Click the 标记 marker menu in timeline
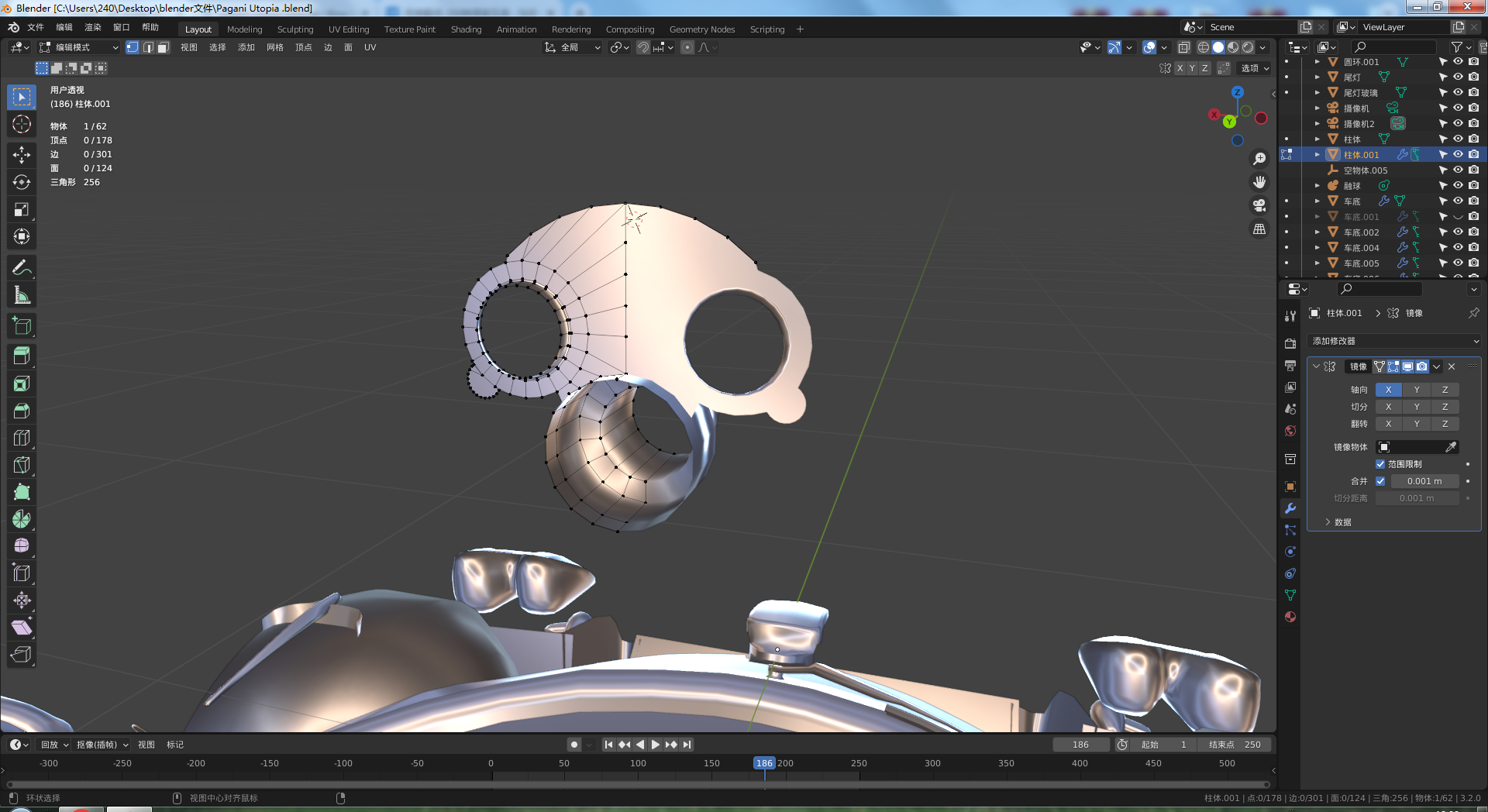Viewport: 1488px width, 812px height. point(175,745)
